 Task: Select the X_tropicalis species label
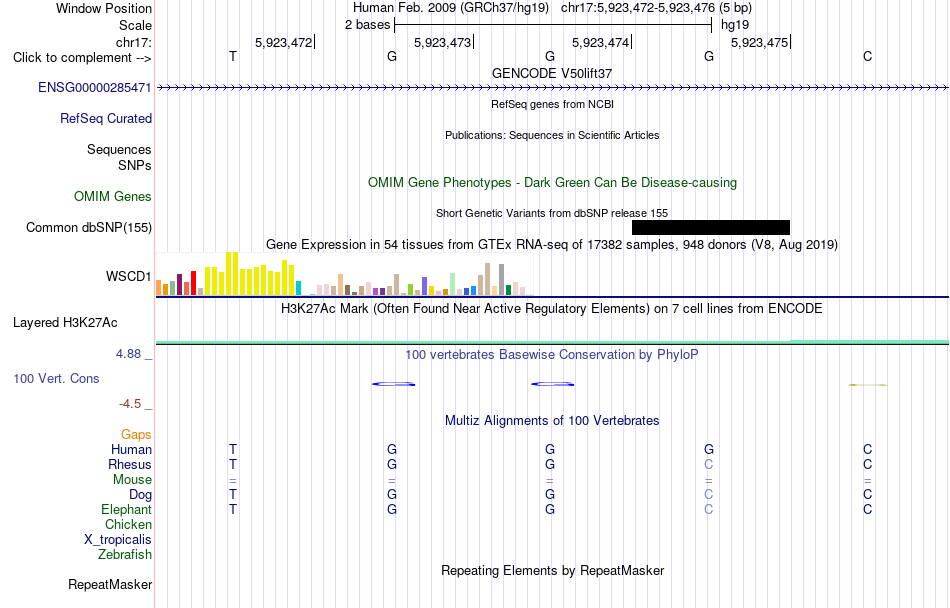118,540
